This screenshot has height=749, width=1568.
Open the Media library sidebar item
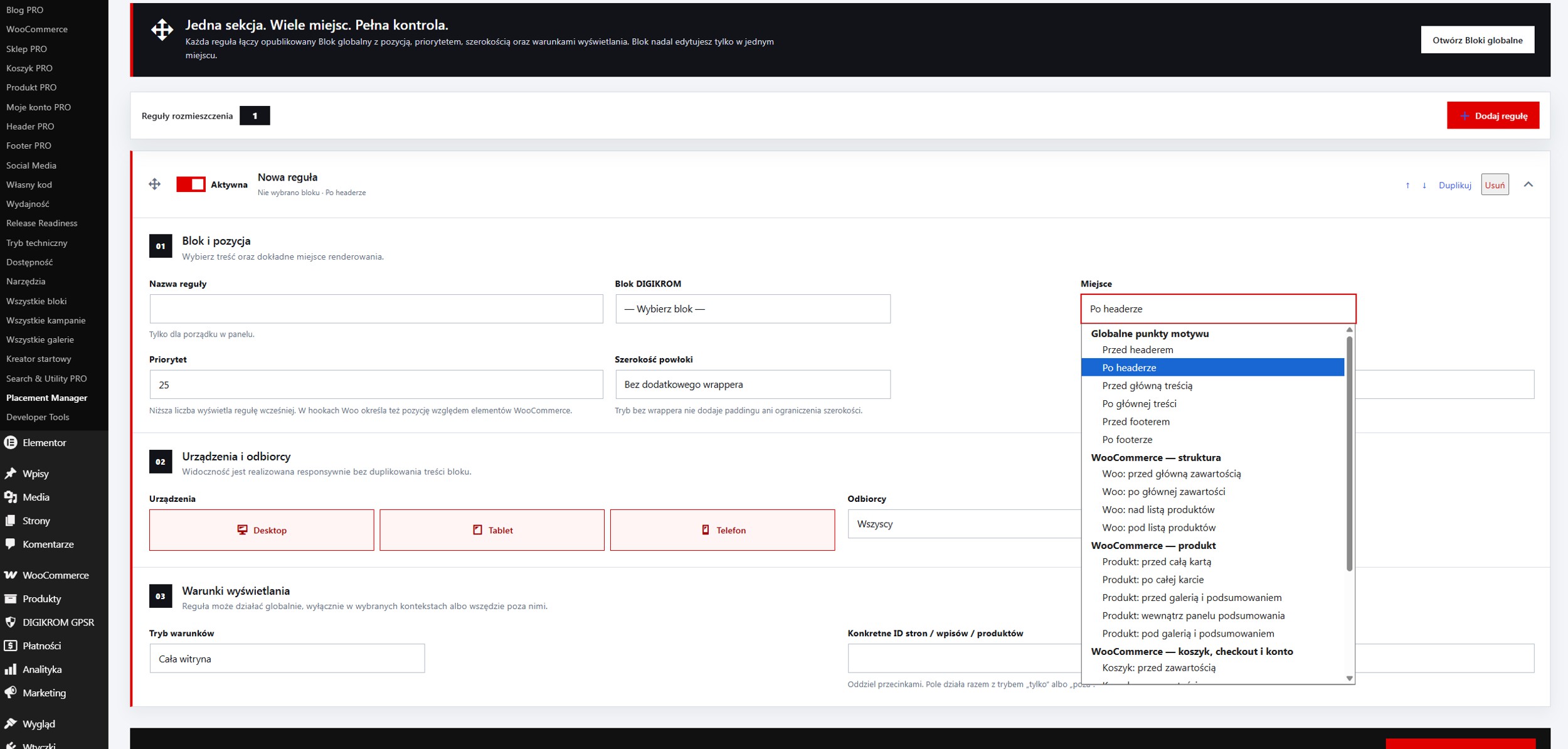point(36,497)
